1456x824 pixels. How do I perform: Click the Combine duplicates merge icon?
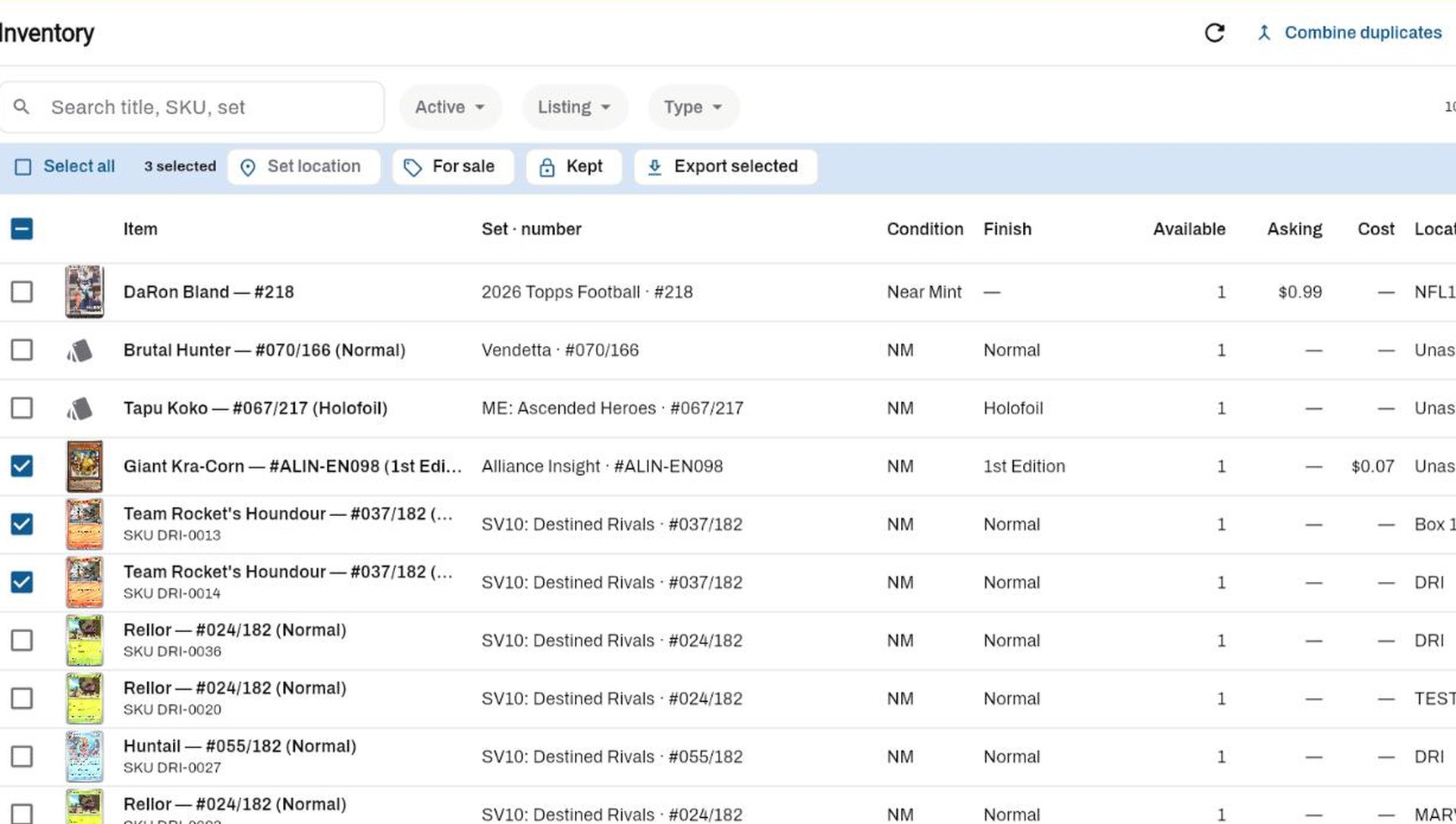tap(1263, 33)
